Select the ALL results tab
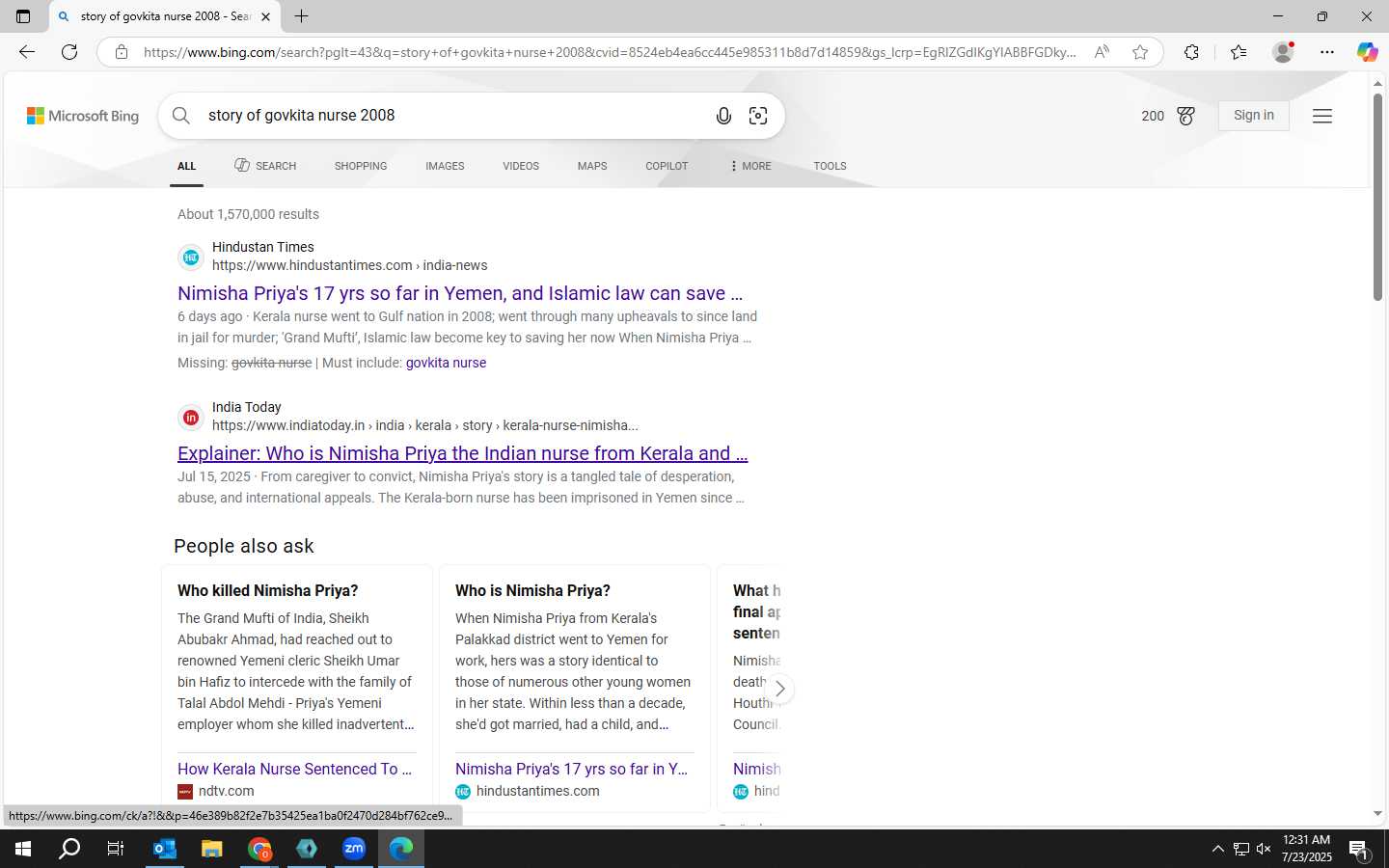Viewport: 1389px width, 868px height. coord(186,166)
